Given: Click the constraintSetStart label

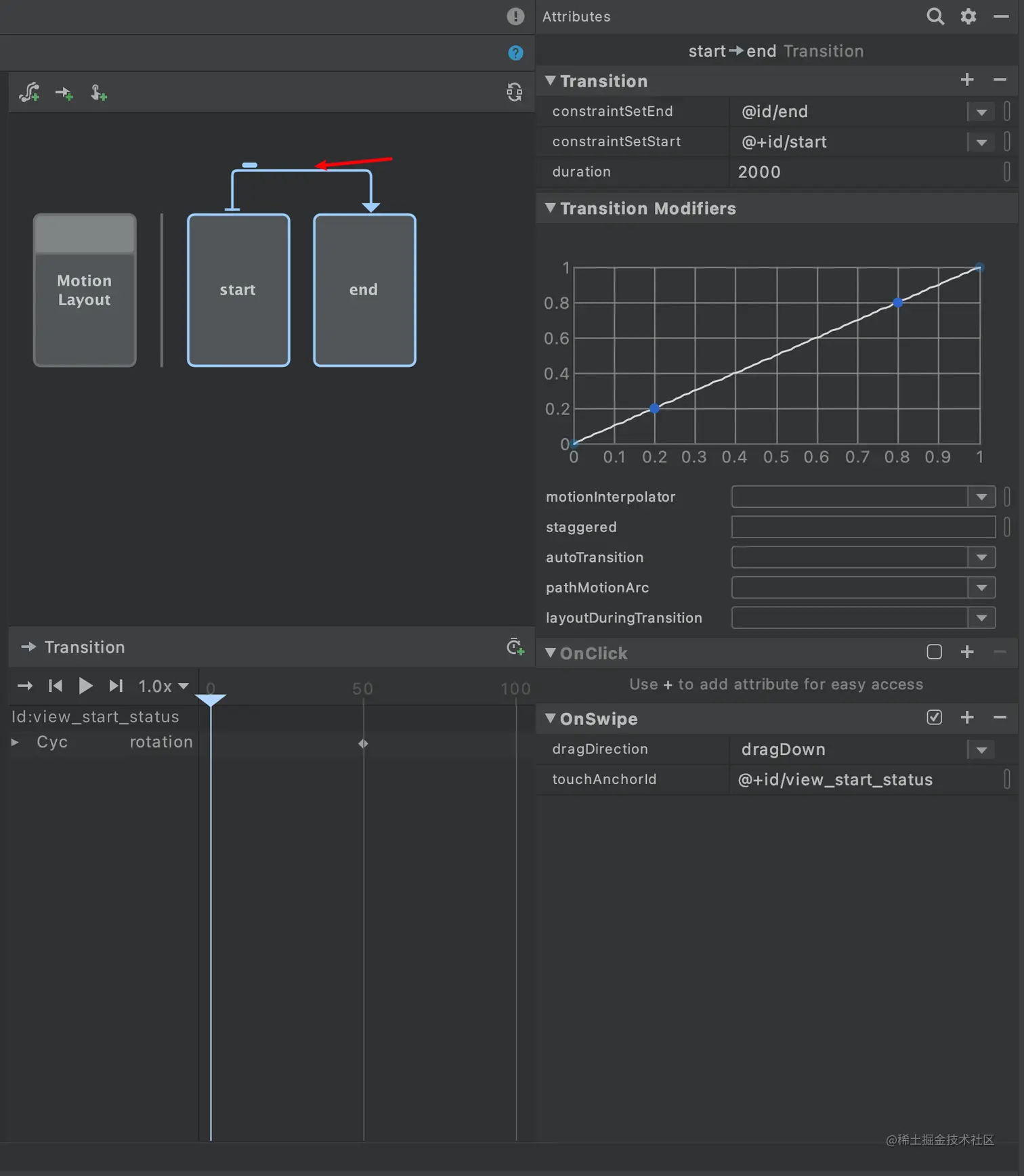Looking at the screenshot, I should click(616, 141).
